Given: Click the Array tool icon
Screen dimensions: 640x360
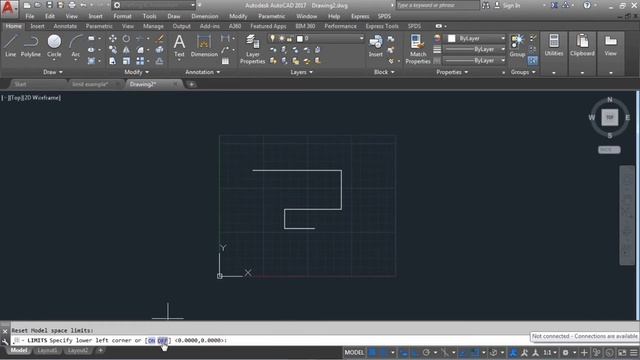Looking at the screenshot, I should click(140, 61).
